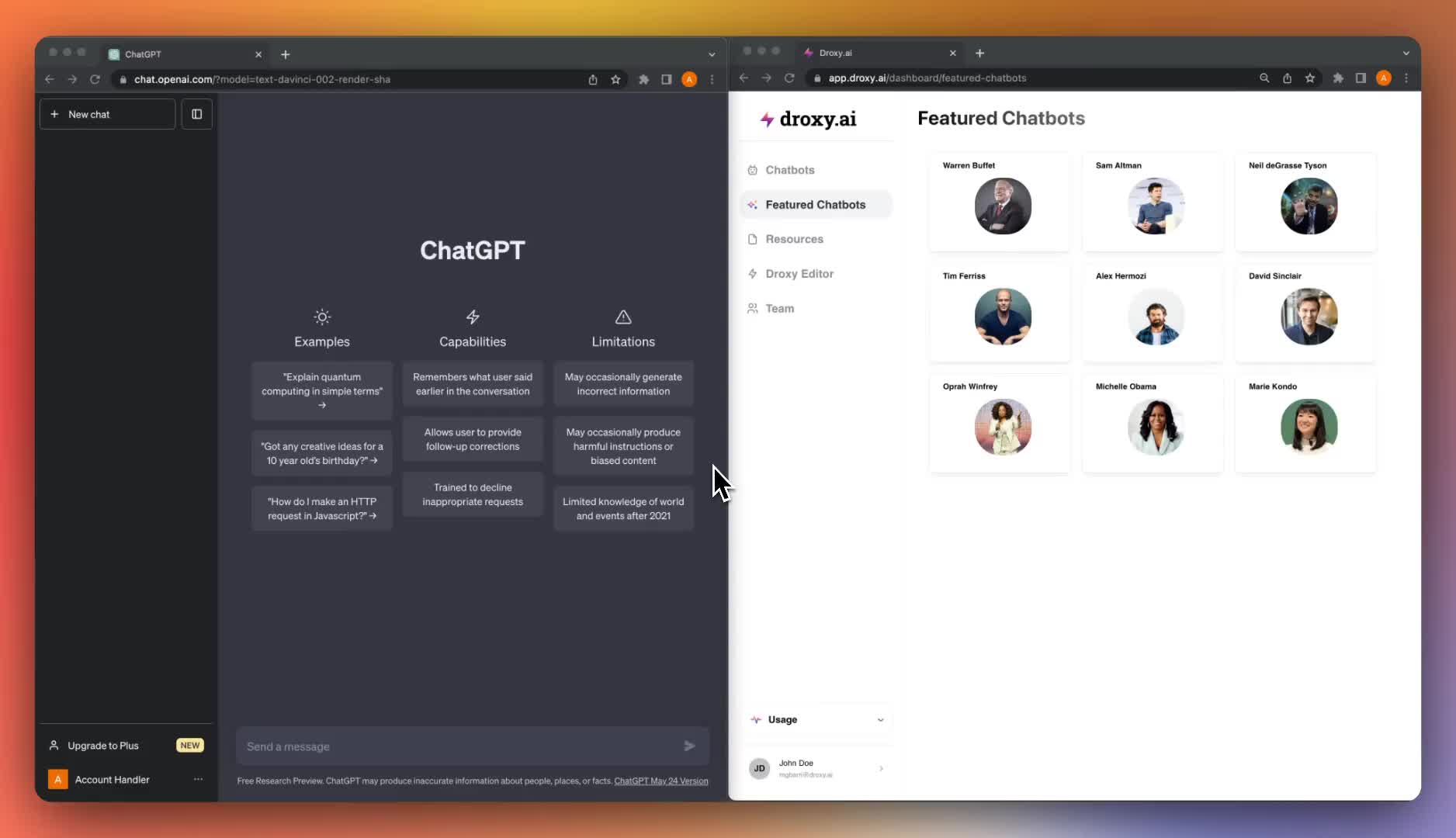This screenshot has height=838, width=1456.
Task: Close the ChatGPT tab
Action: [258, 54]
